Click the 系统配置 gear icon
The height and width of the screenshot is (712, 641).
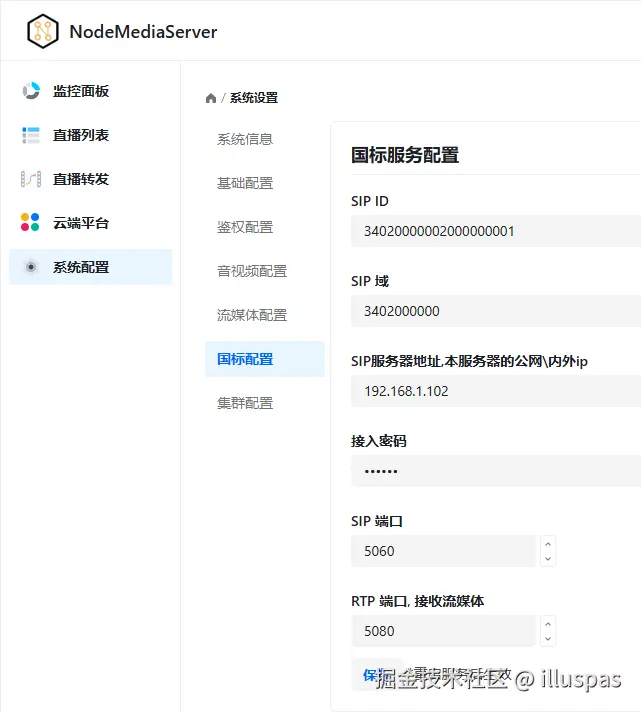[x=31, y=267]
